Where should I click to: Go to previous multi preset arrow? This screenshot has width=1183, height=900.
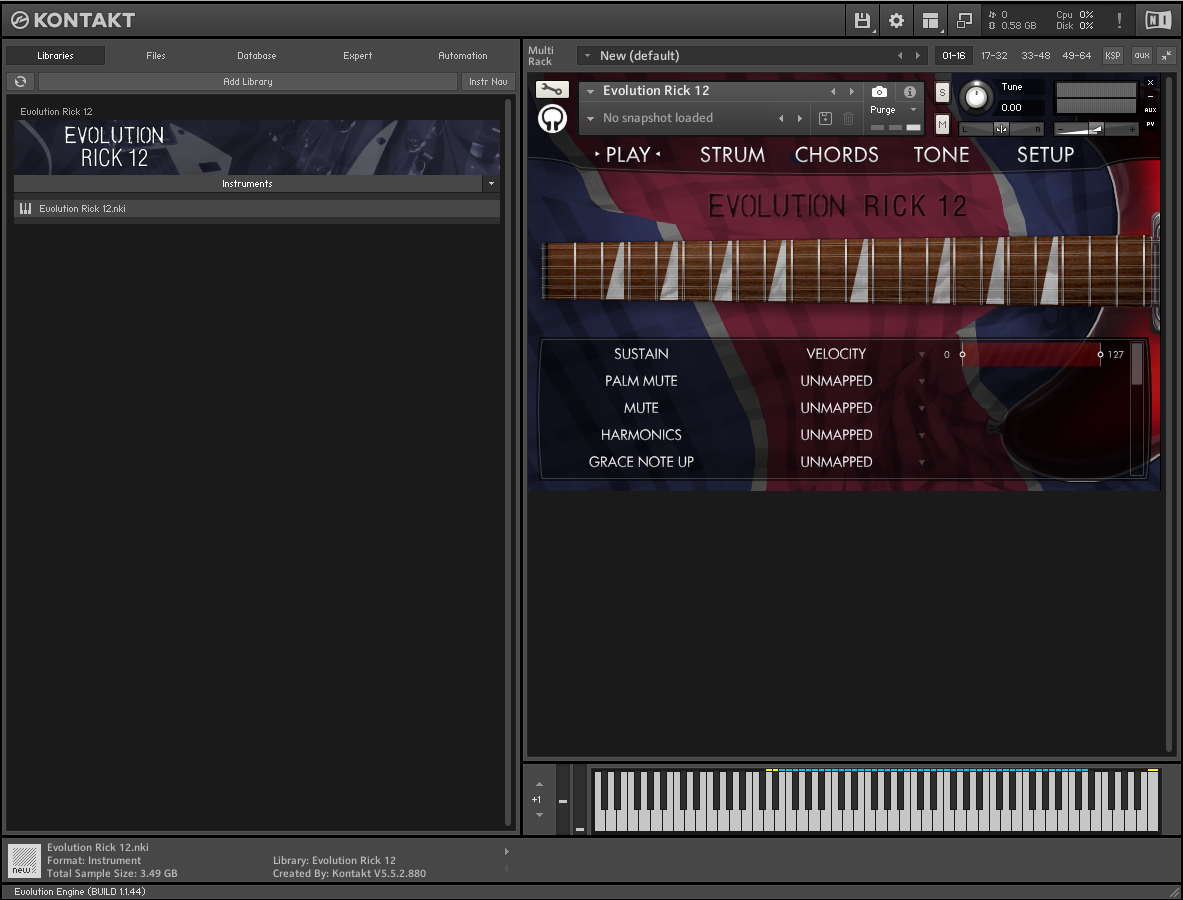pyautogui.click(x=899, y=56)
